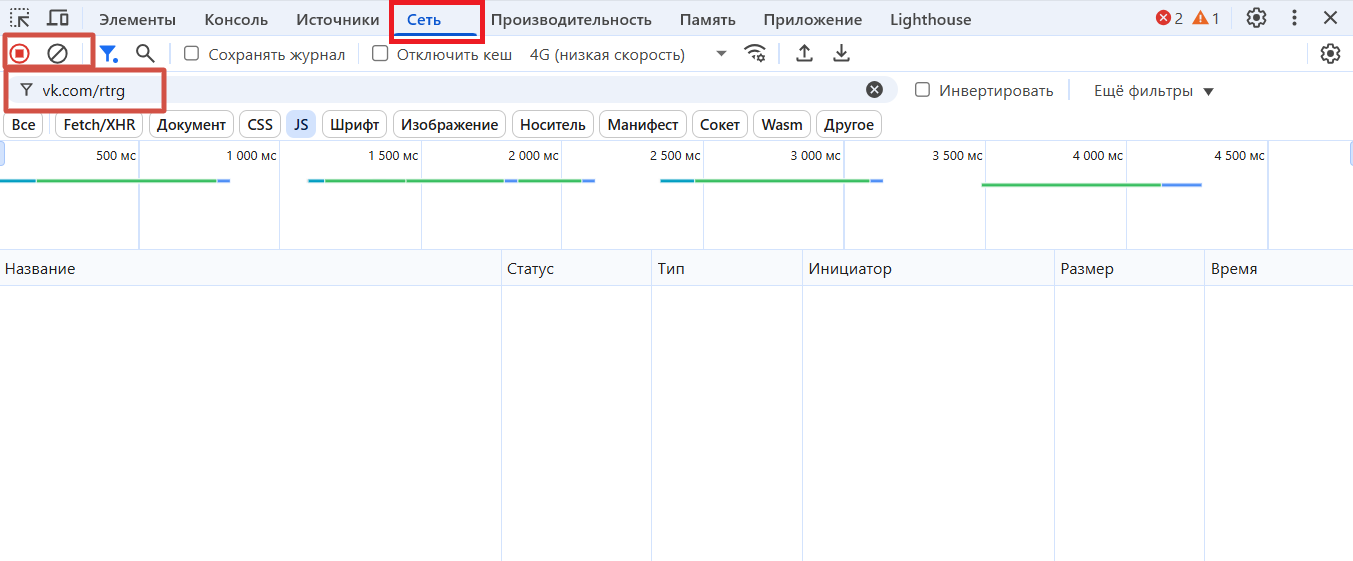Toggle device toolbar emulation icon
The width and height of the screenshot is (1353, 561).
[x=58, y=18]
